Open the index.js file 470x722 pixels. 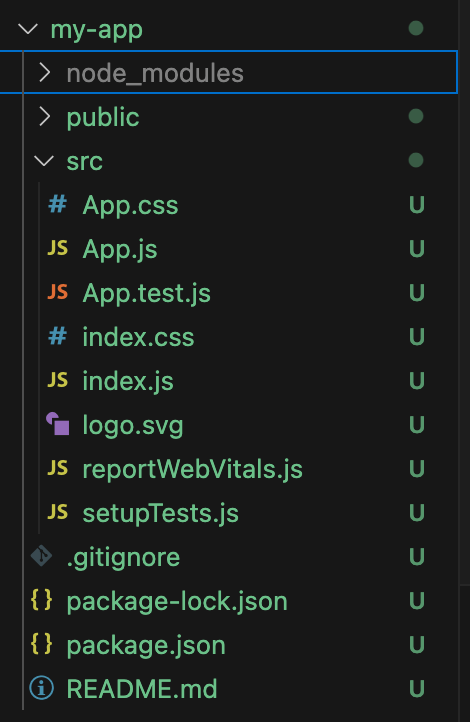click(x=128, y=381)
